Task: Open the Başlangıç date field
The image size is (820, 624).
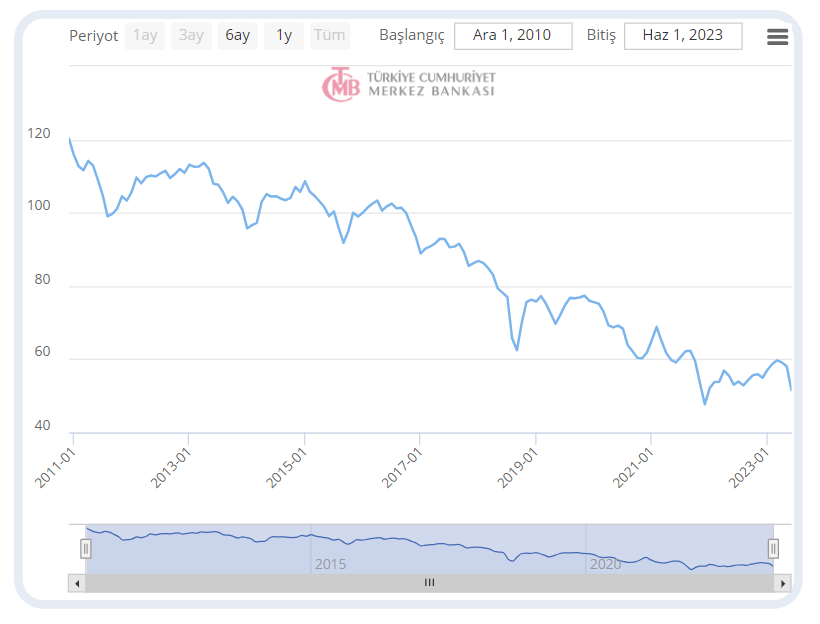Action: pyautogui.click(x=513, y=36)
